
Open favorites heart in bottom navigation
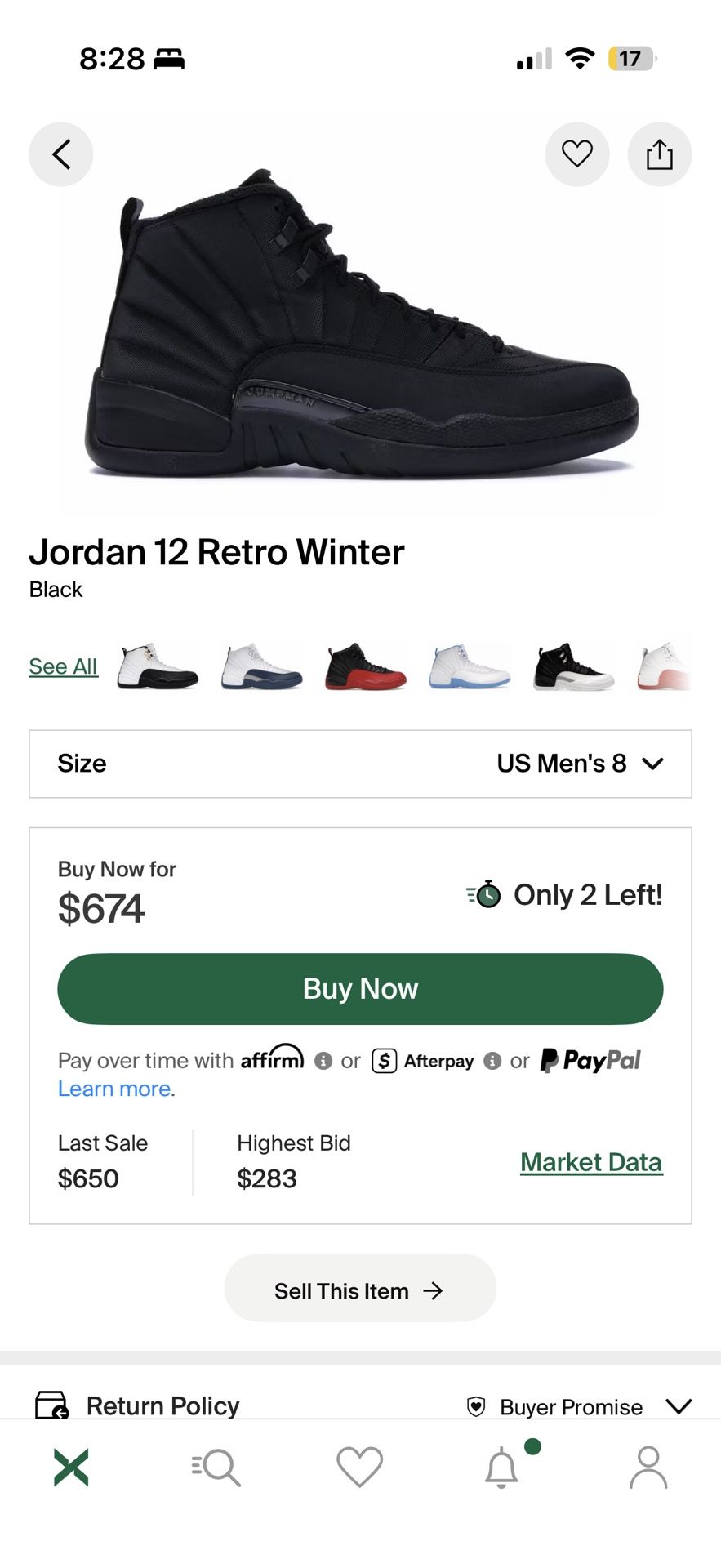pyautogui.click(x=359, y=1467)
